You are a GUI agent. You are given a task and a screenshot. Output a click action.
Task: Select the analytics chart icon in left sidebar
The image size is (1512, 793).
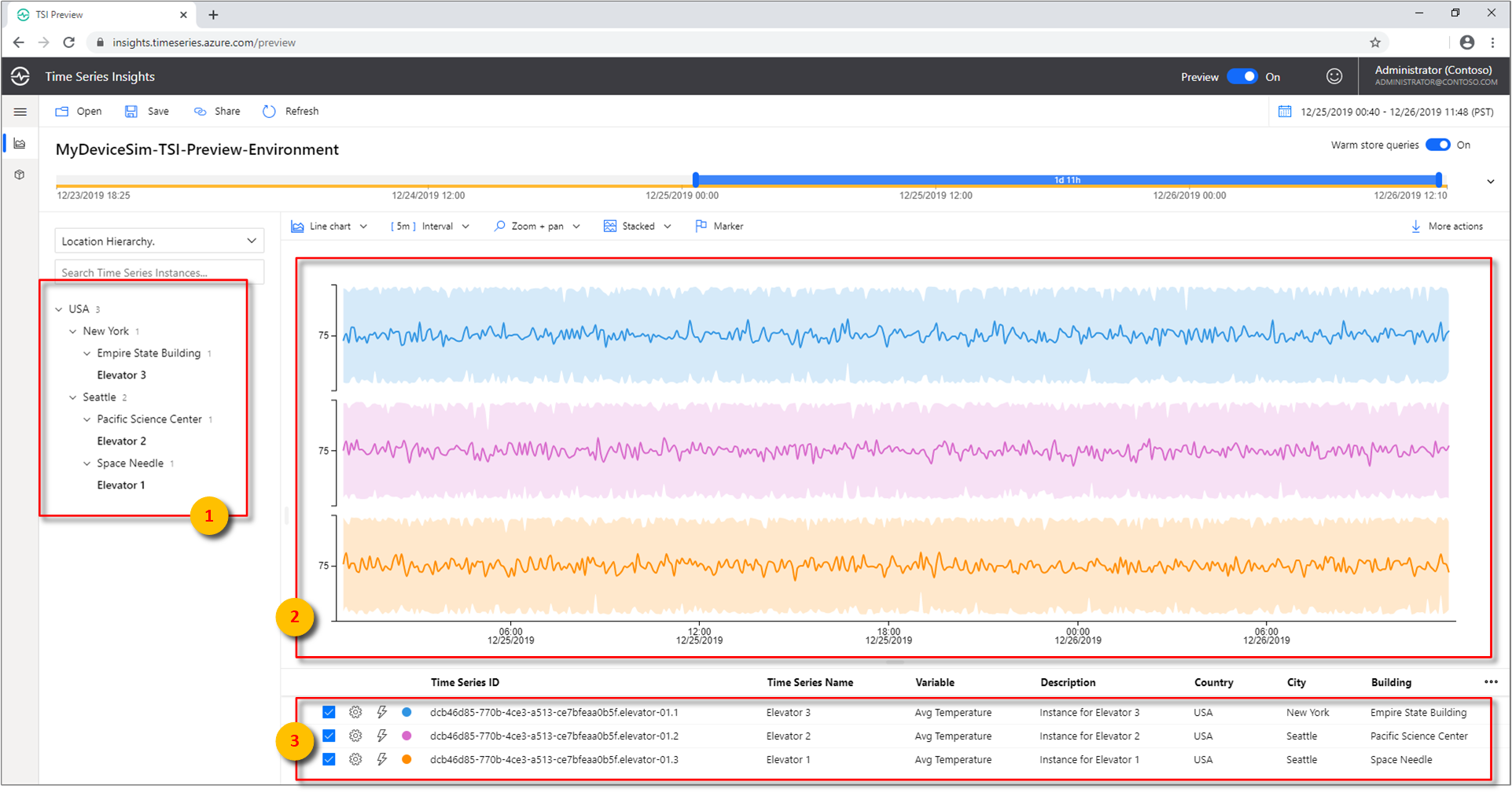[x=20, y=143]
